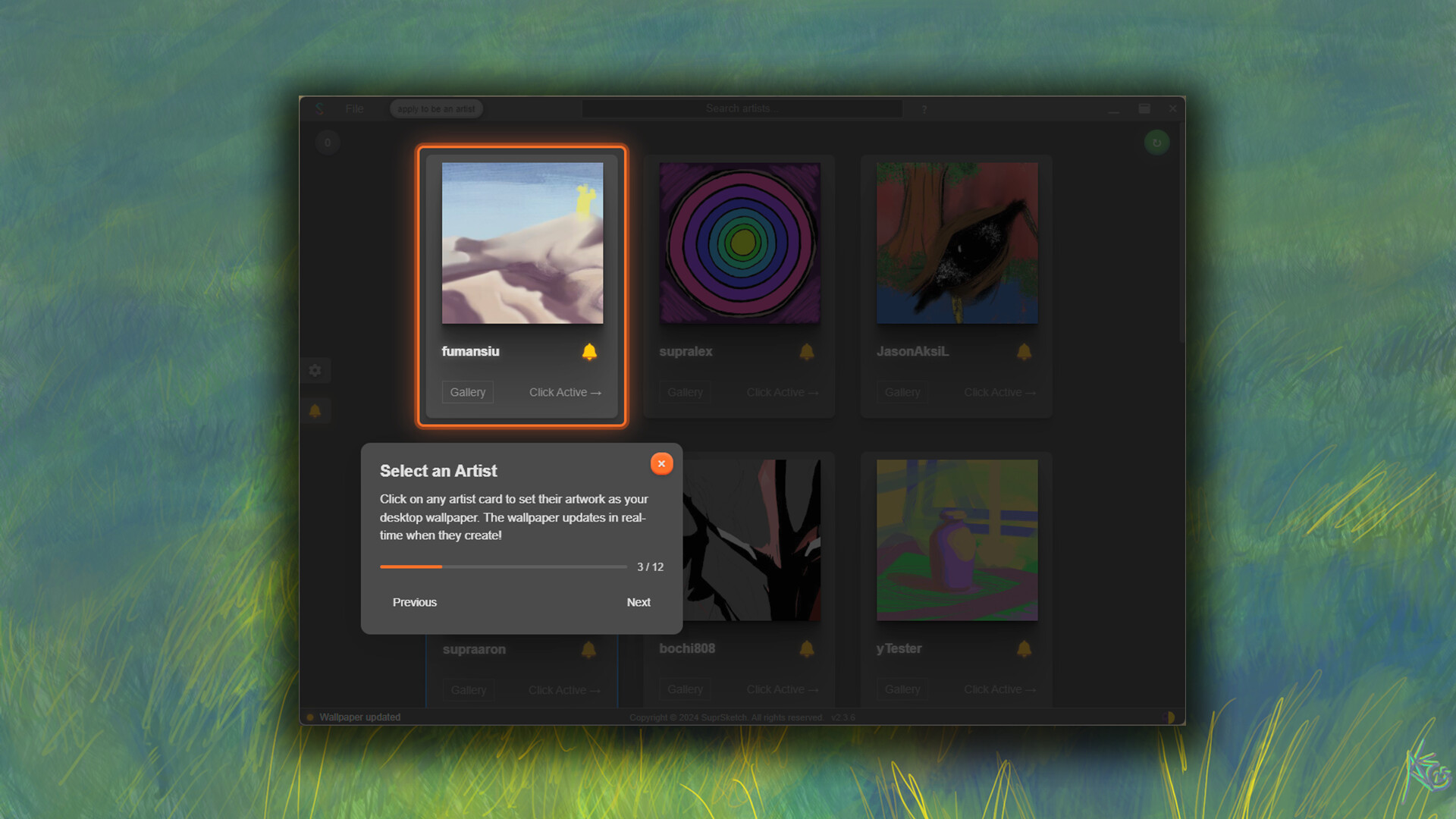Click Next in the Select an Artist dialog
This screenshot has width=1456, height=819.
(639, 602)
